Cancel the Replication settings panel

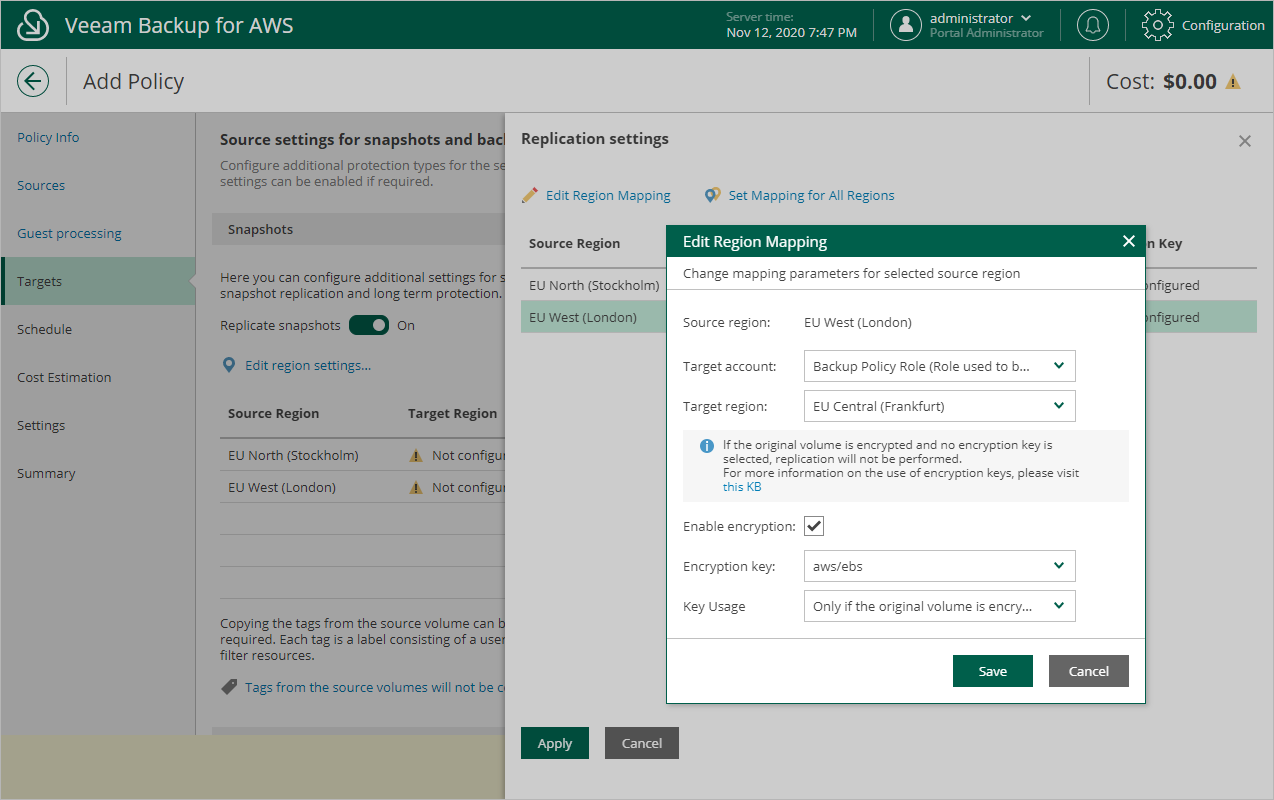click(642, 743)
